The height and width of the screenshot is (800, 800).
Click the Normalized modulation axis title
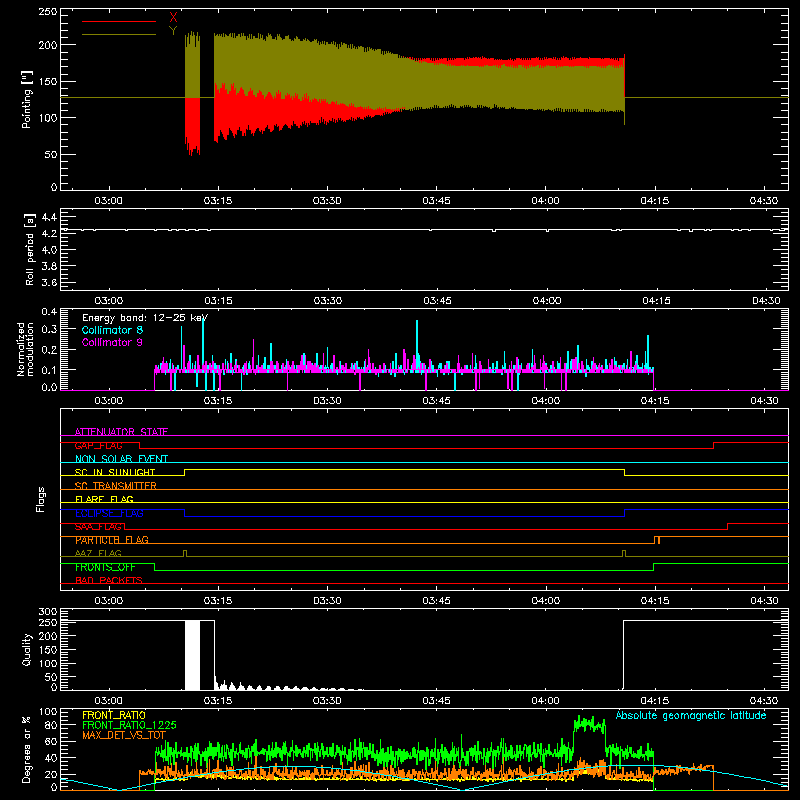pos(26,349)
